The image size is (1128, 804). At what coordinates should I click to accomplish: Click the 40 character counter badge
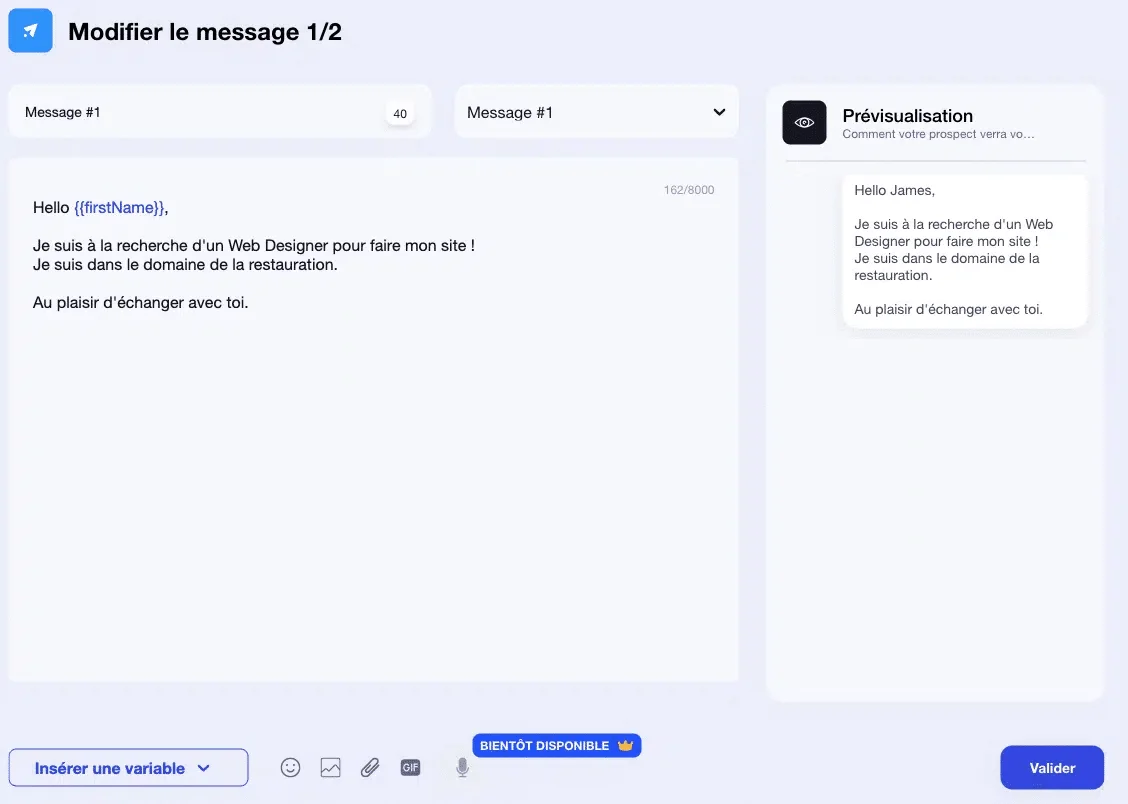(x=400, y=114)
